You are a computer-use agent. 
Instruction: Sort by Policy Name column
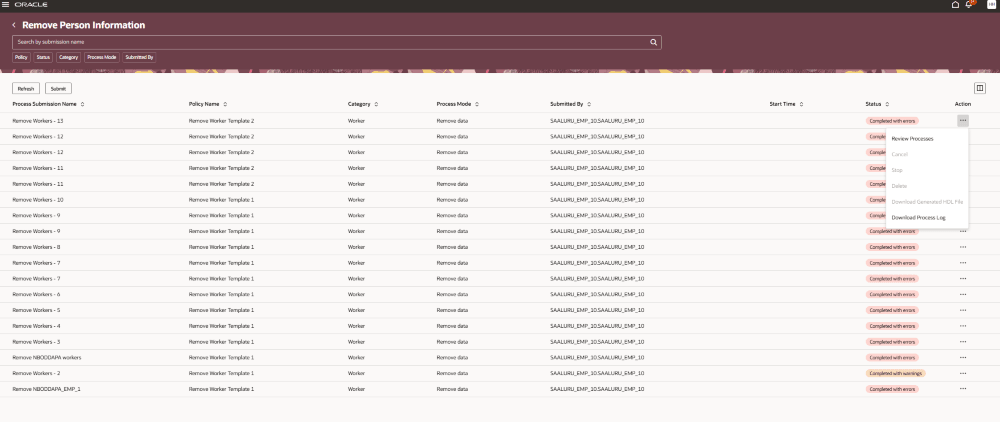(x=225, y=104)
